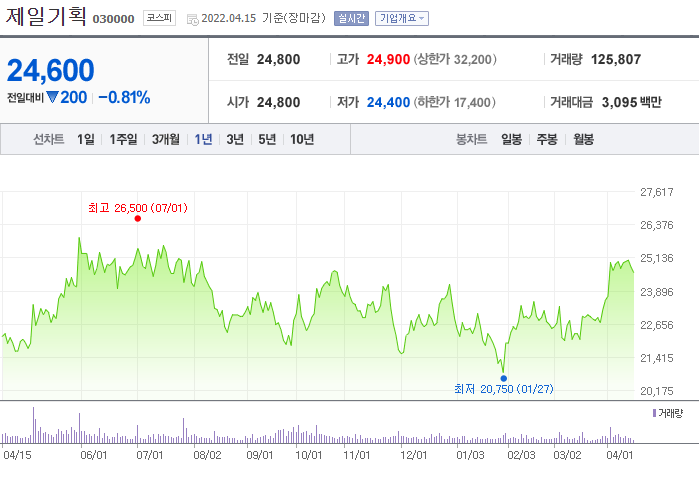Click the 거래량 value 125,807
The image size is (699, 483).
(x=616, y=59)
